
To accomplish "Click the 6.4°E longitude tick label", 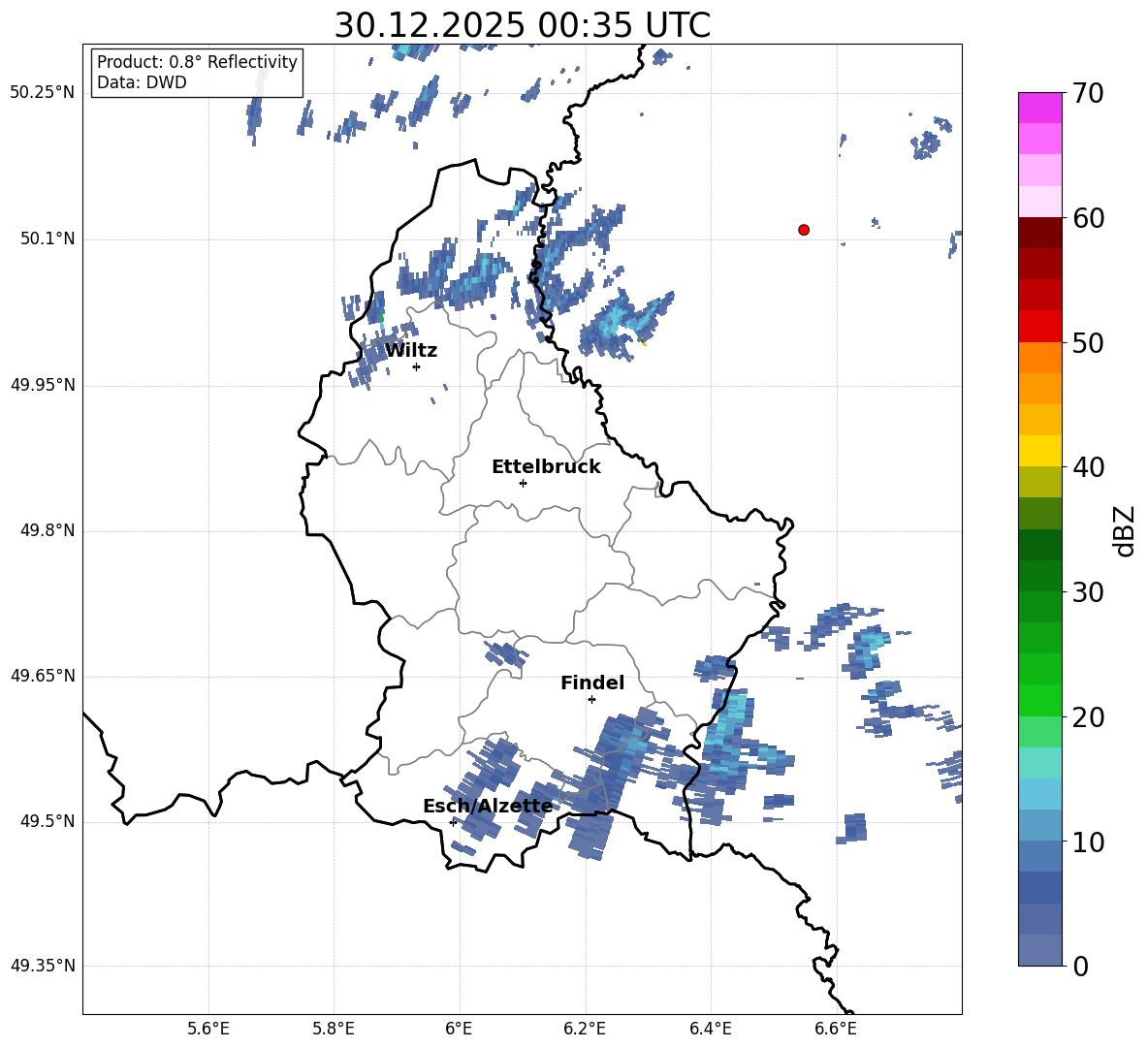I will coord(710,1029).
